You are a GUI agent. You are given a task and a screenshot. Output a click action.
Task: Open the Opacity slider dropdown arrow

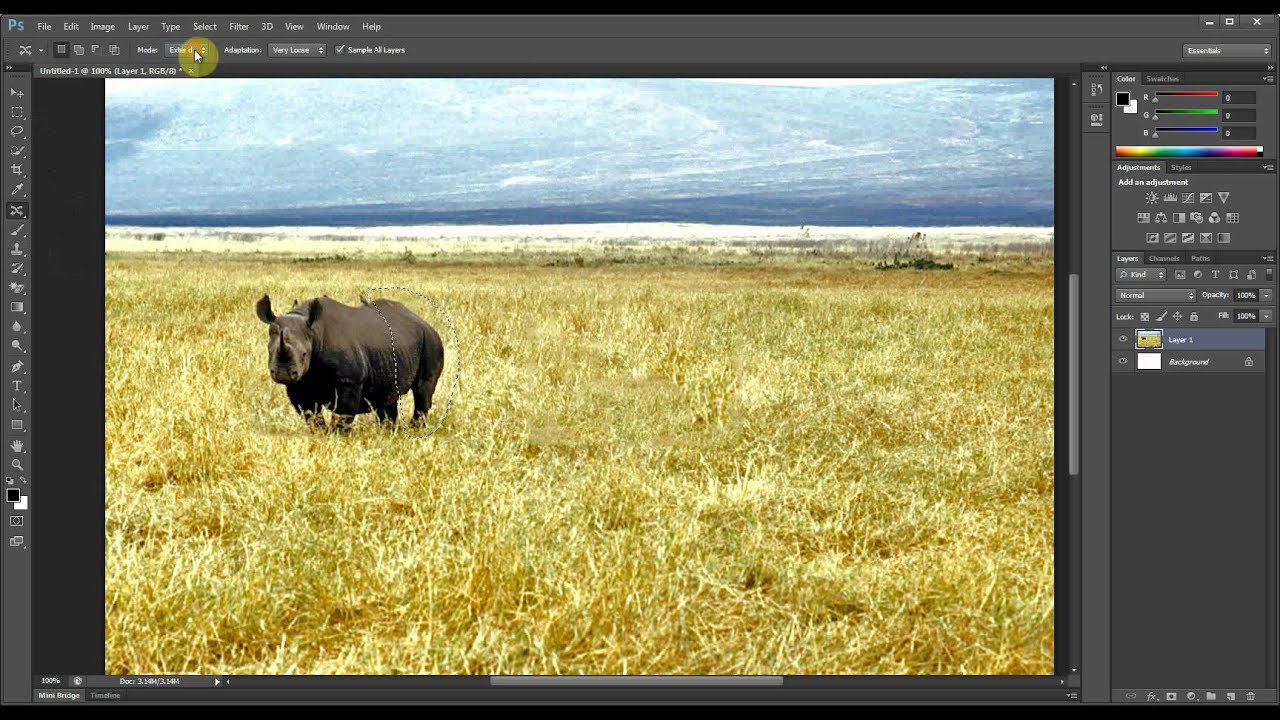tap(1266, 296)
